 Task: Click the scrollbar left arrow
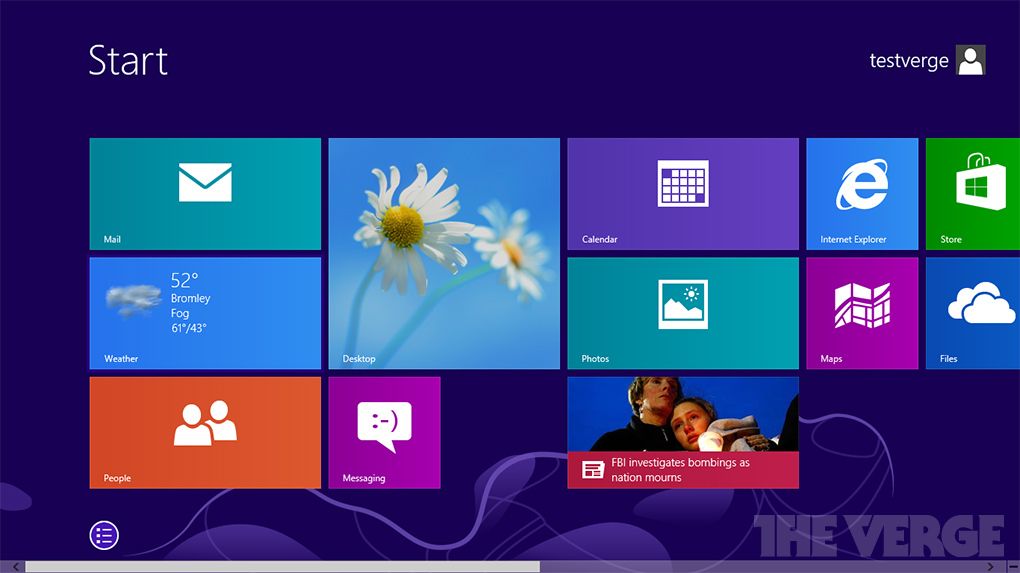click(x=14, y=567)
